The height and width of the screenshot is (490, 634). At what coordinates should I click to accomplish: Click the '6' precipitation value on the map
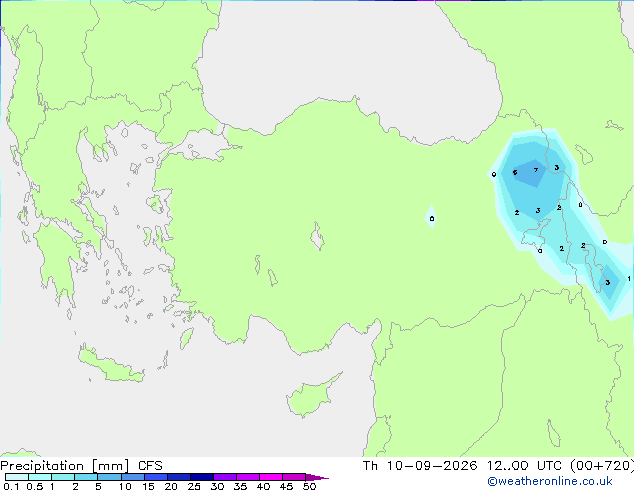pyautogui.click(x=515, y=172)
